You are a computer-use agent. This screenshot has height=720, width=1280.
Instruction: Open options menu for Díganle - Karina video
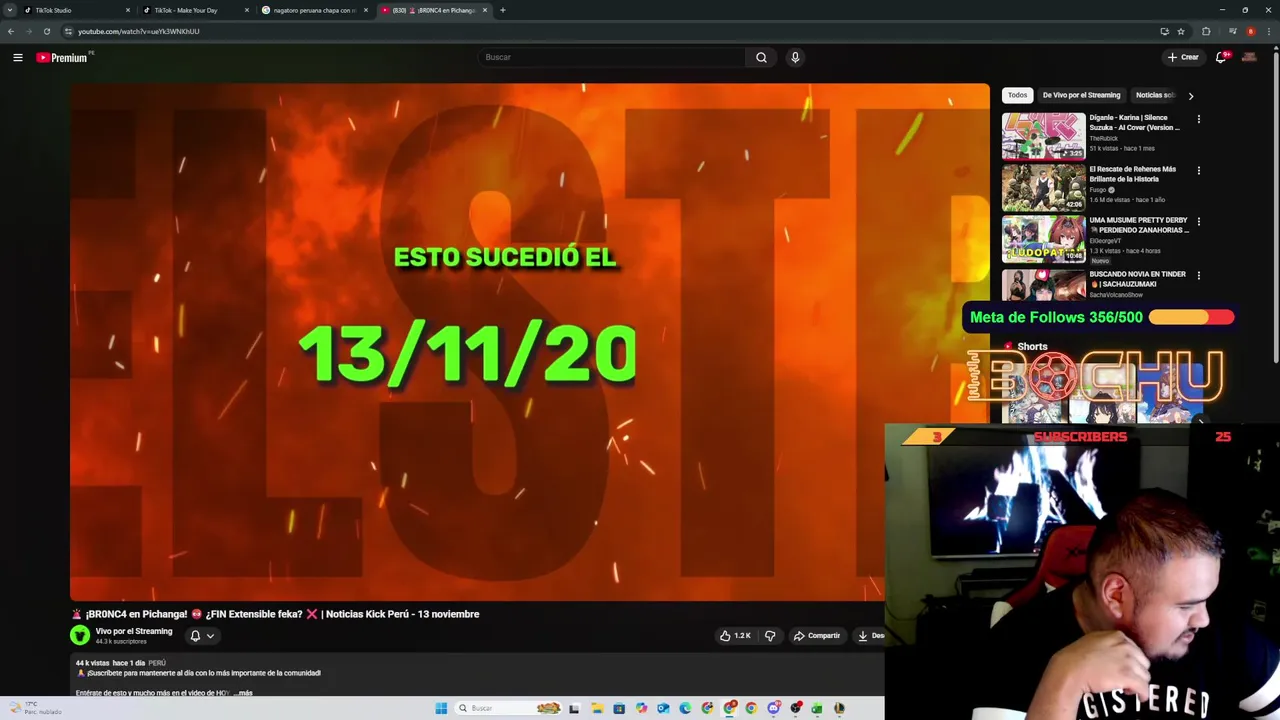1199,119
